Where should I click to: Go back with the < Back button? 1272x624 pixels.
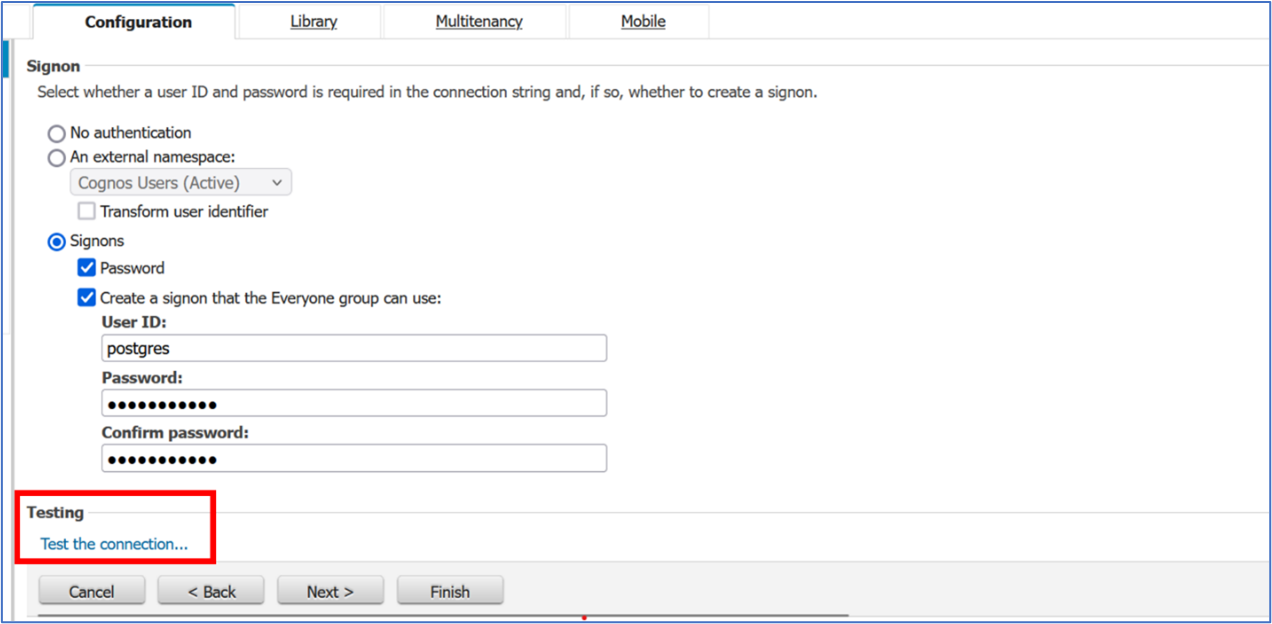(x=211, y=591)
